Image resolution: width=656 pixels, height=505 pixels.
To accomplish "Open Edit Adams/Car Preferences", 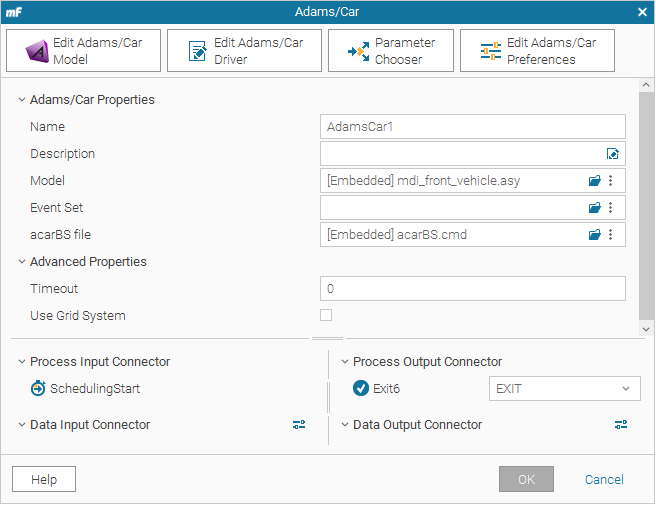I will [537, 51].
